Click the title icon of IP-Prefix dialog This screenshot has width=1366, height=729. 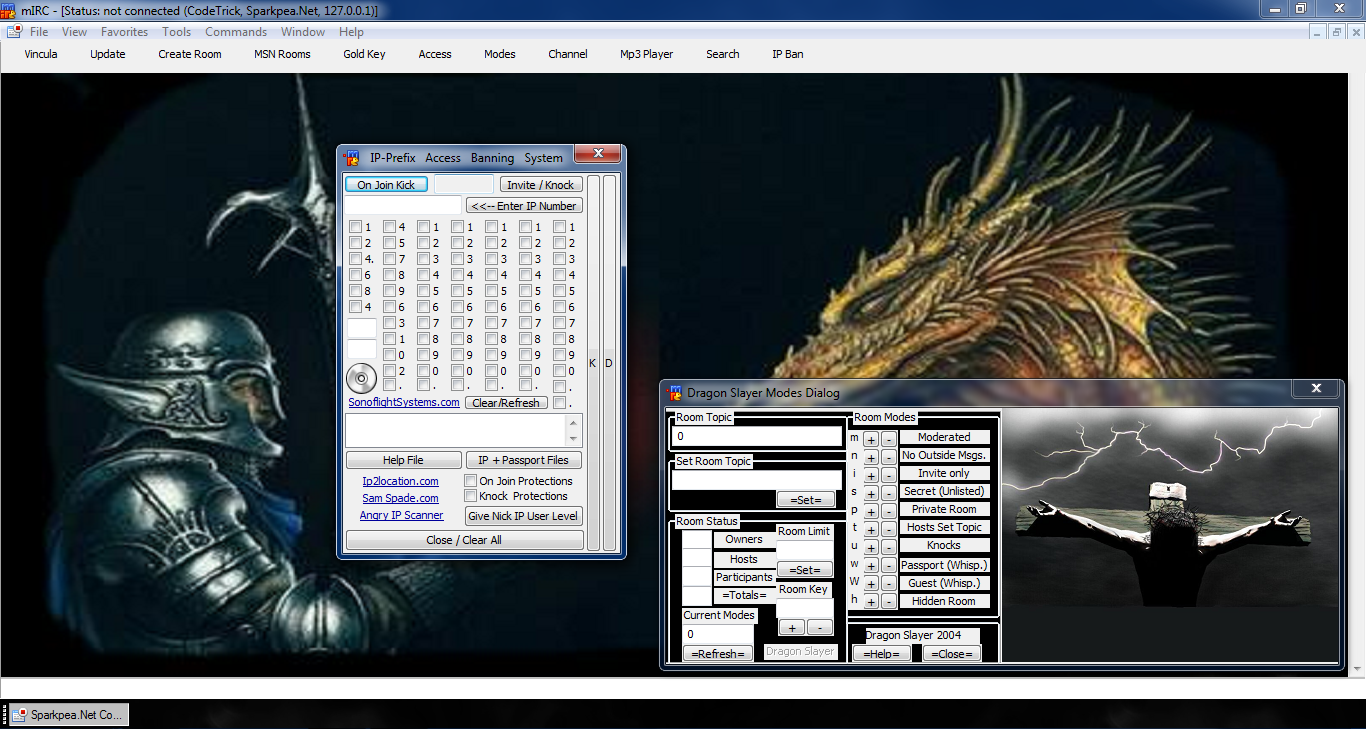click(351, 157)
